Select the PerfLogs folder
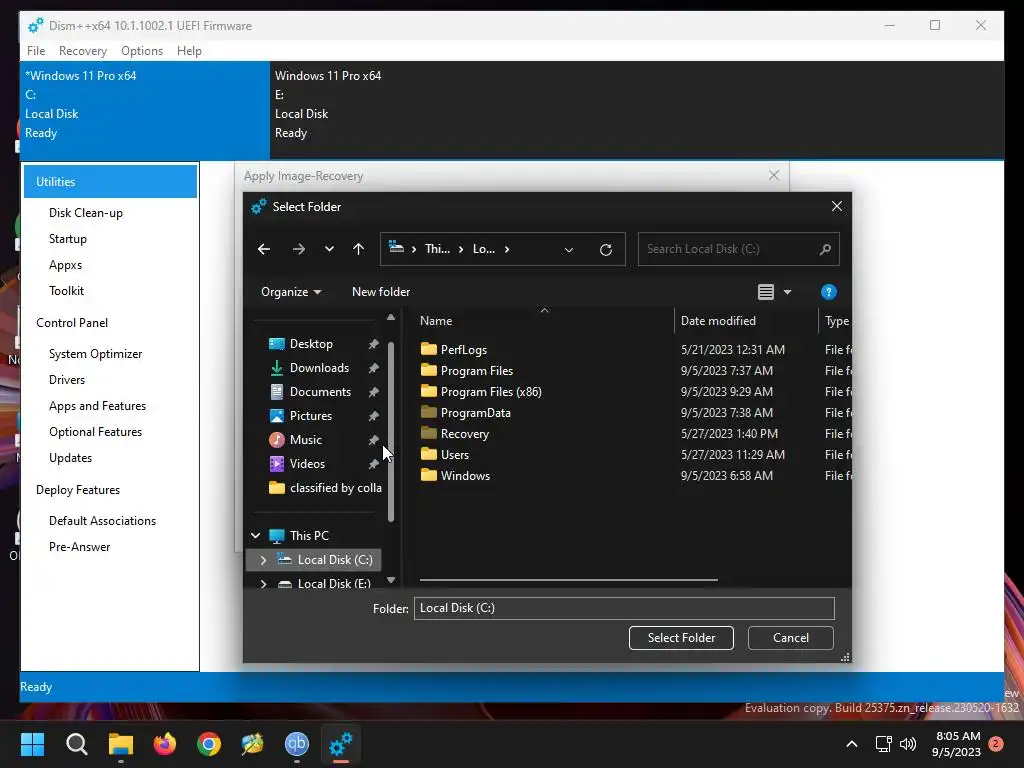The height and width of the screenshot is (768, 1024). (x=464, y=349)
